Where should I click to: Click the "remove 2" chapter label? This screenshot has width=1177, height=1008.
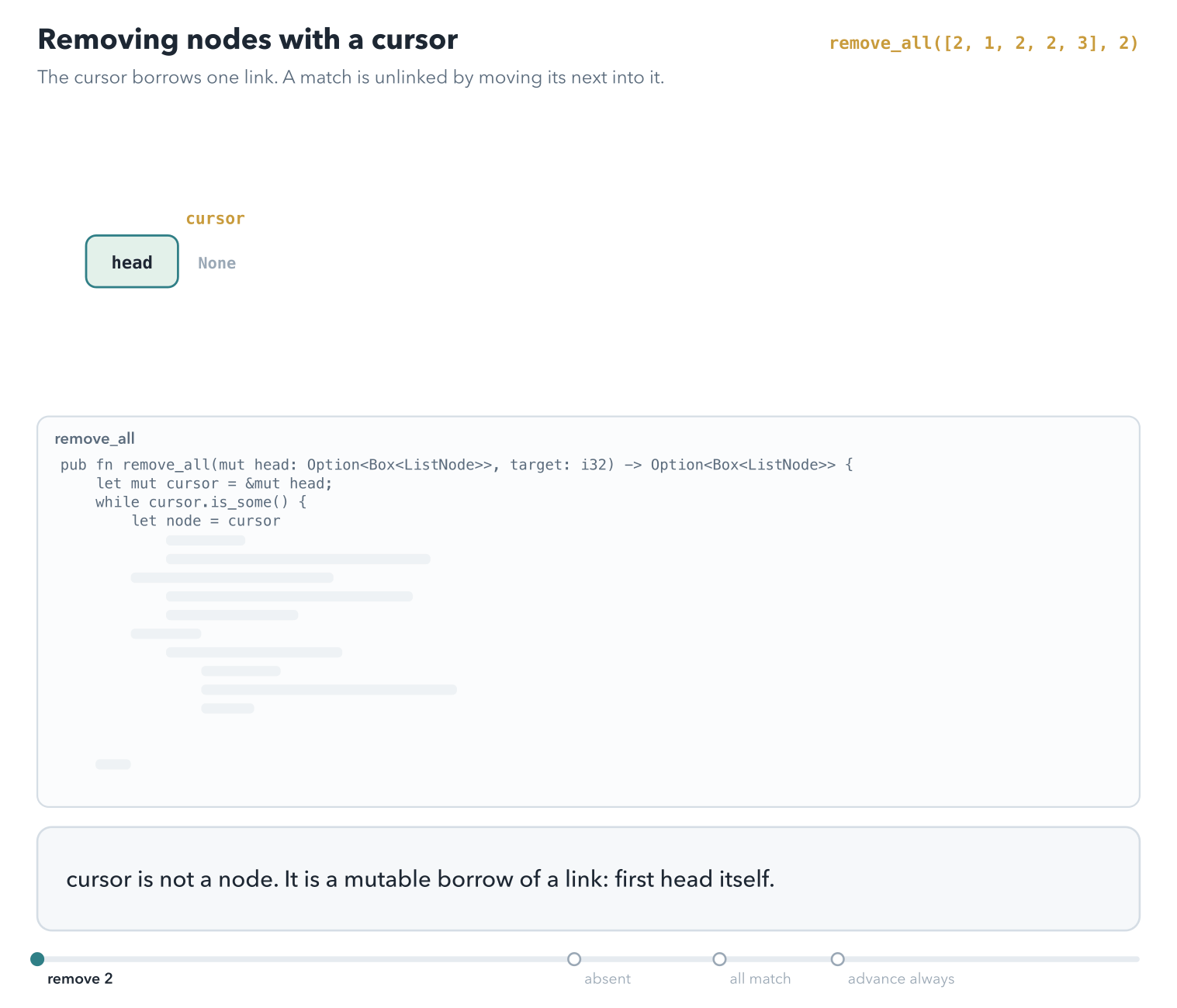pos(80,979)
